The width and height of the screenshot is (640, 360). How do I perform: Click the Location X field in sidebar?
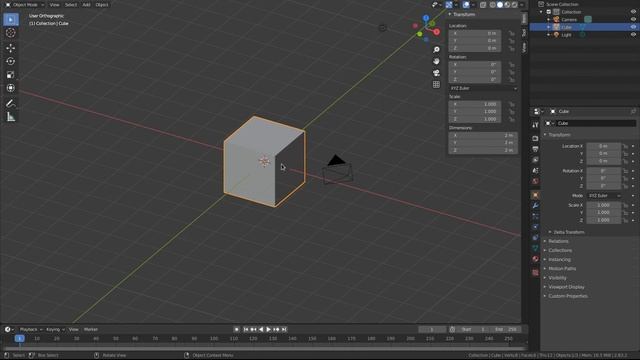[475, 33]
